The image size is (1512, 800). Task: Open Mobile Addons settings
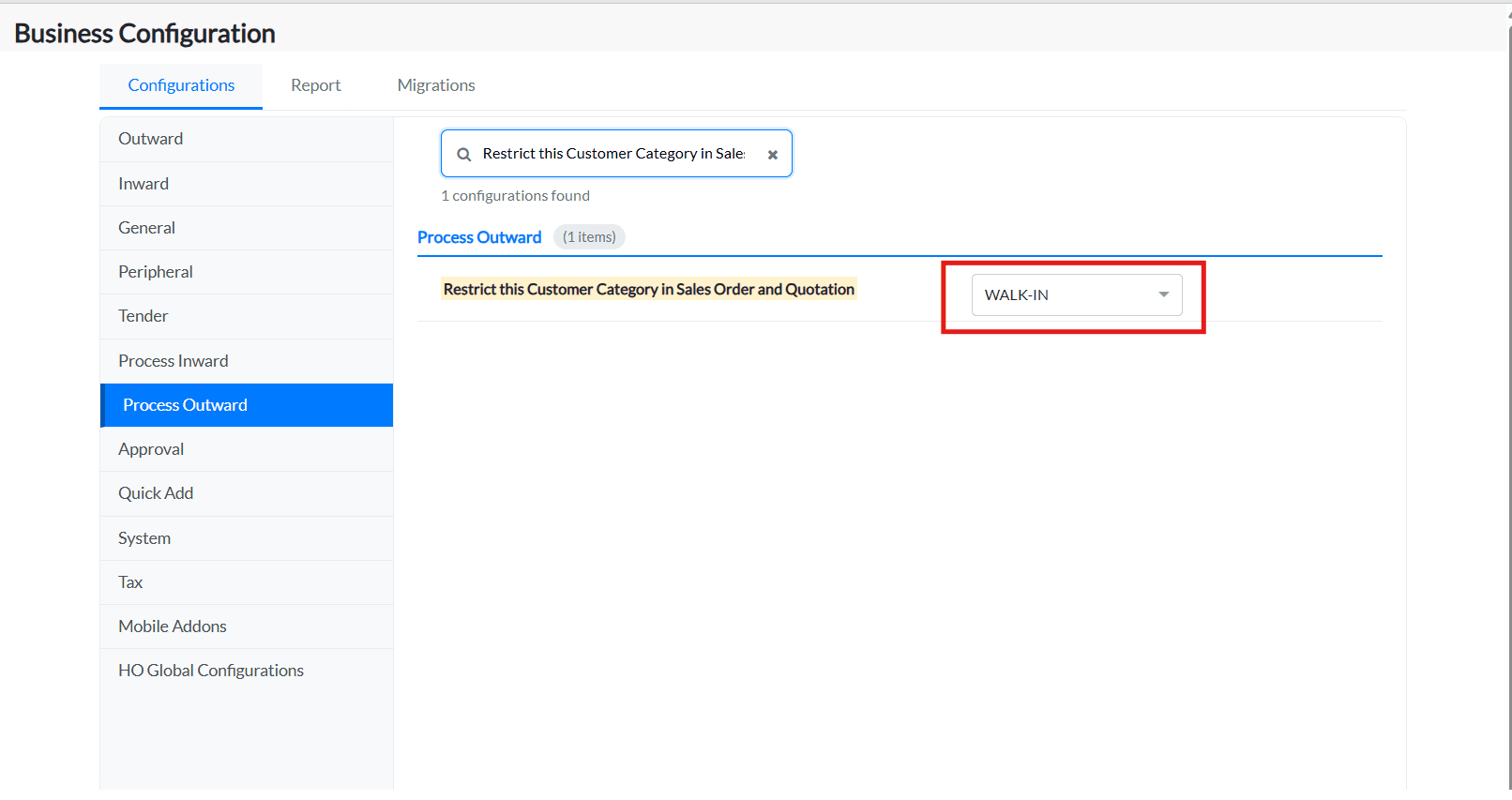coord(173,626)
